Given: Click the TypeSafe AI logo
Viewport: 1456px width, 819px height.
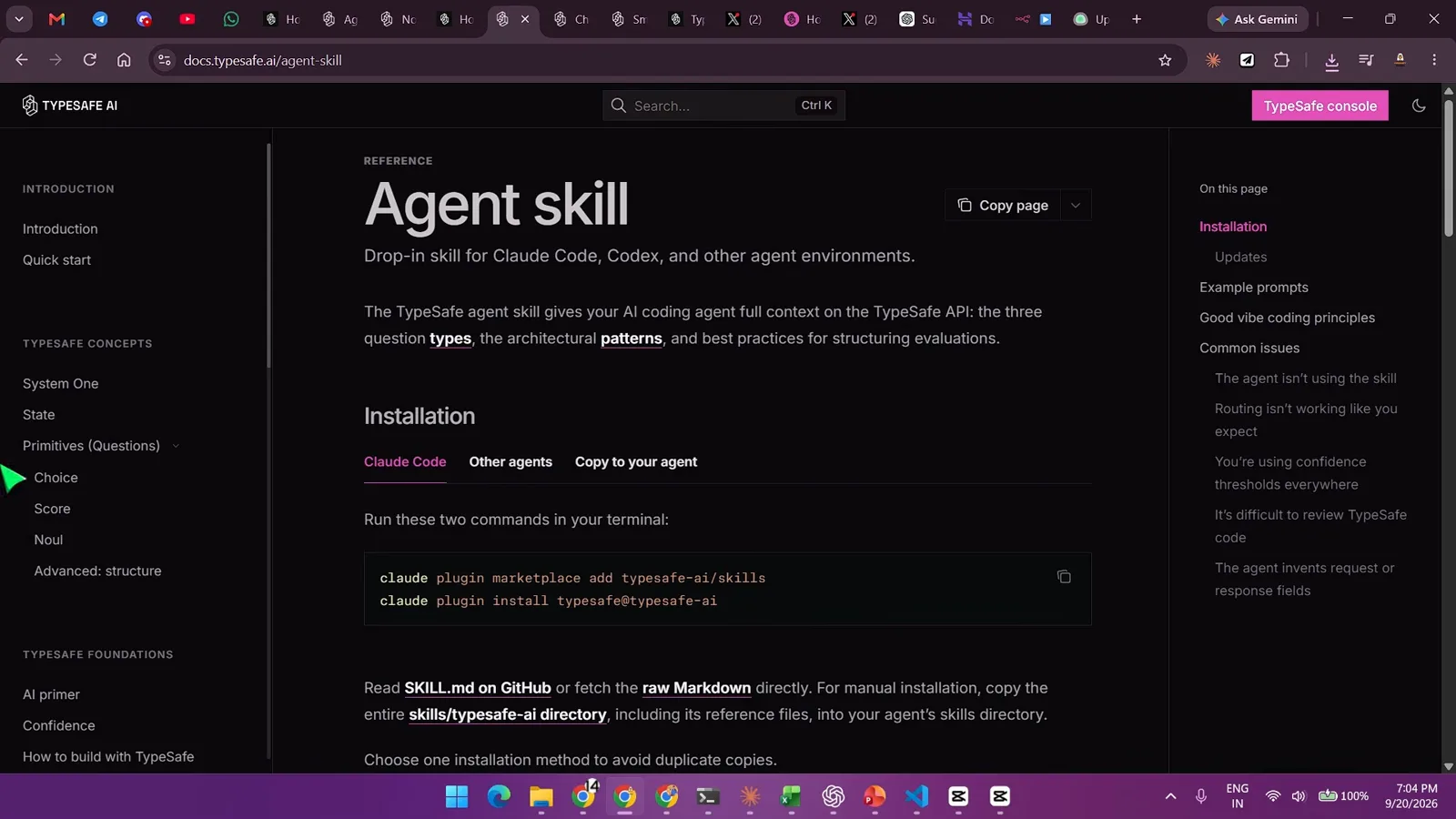Looking at the screenshot, I should point(70,106).
